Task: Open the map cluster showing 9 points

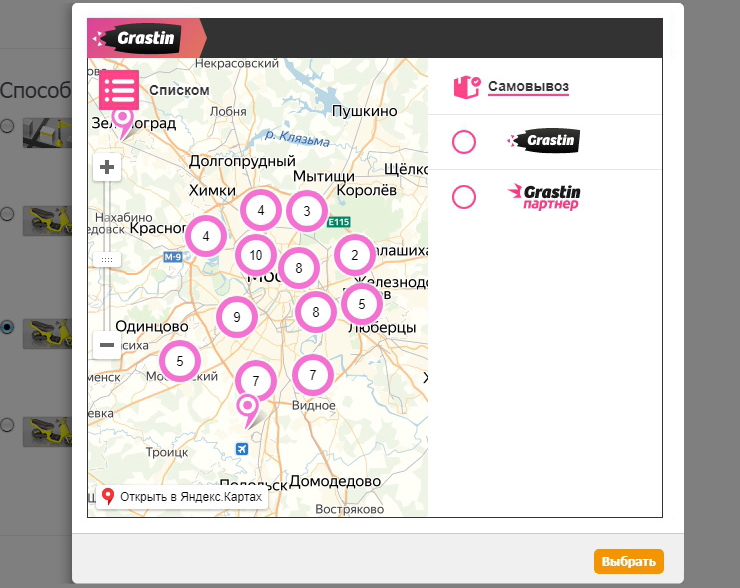Action: pos(237,318)
